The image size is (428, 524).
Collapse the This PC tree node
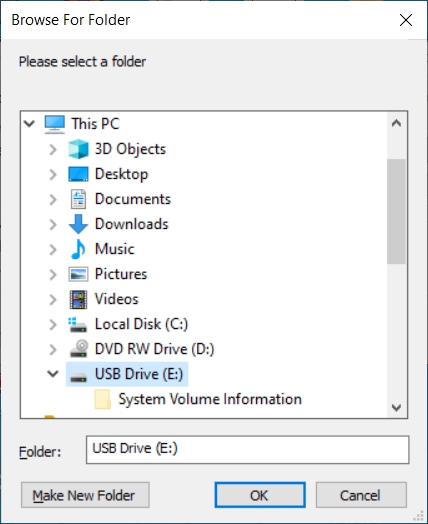(29, 124)
